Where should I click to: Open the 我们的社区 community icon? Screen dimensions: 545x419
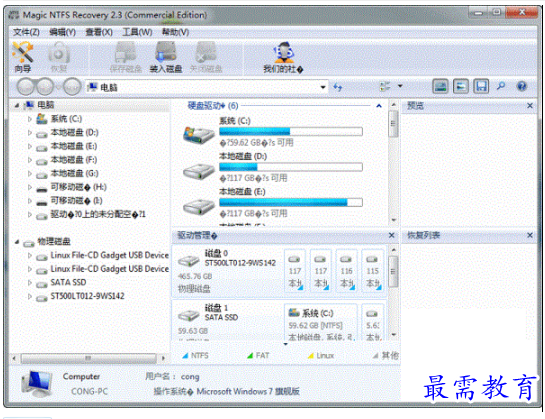pos(283,57)
